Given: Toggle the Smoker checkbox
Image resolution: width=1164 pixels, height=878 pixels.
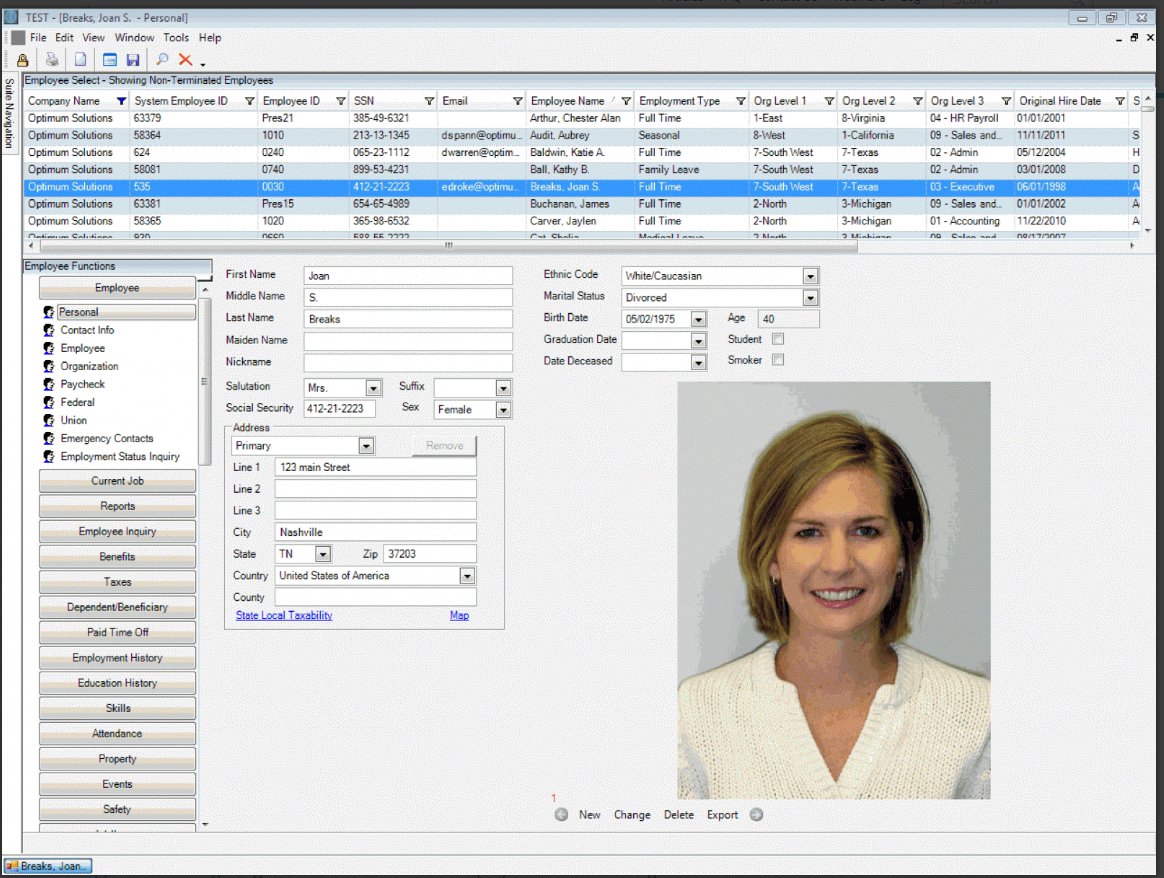Looking at the screenshot, I should 778,360.
